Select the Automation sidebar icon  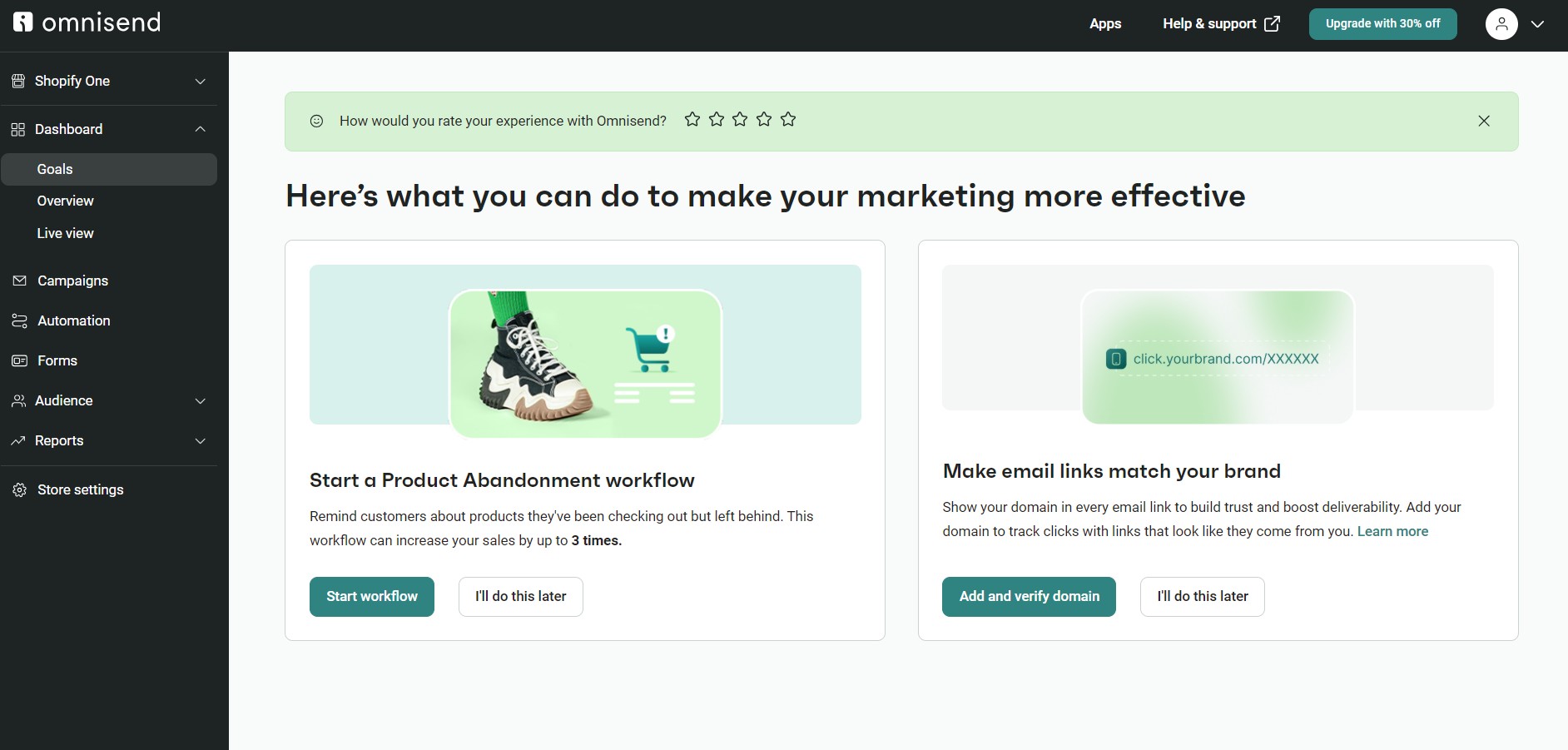[x=18, y=320]
